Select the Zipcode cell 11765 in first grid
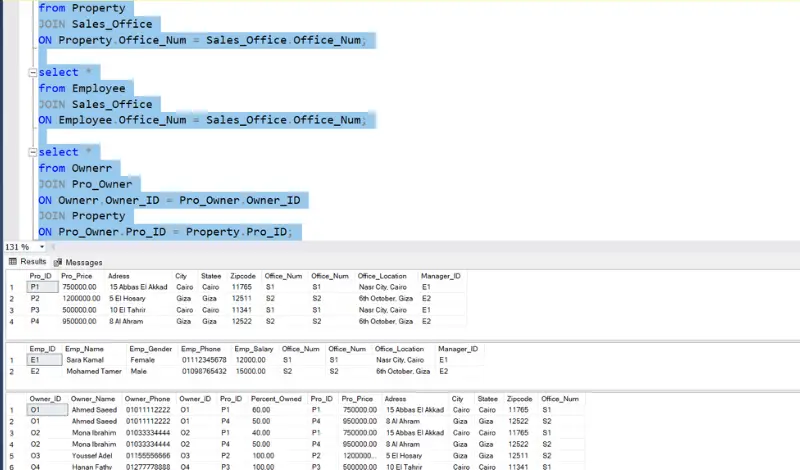Image resolution: width=800 pixels, height=470 pixels. tap(242, 287)
